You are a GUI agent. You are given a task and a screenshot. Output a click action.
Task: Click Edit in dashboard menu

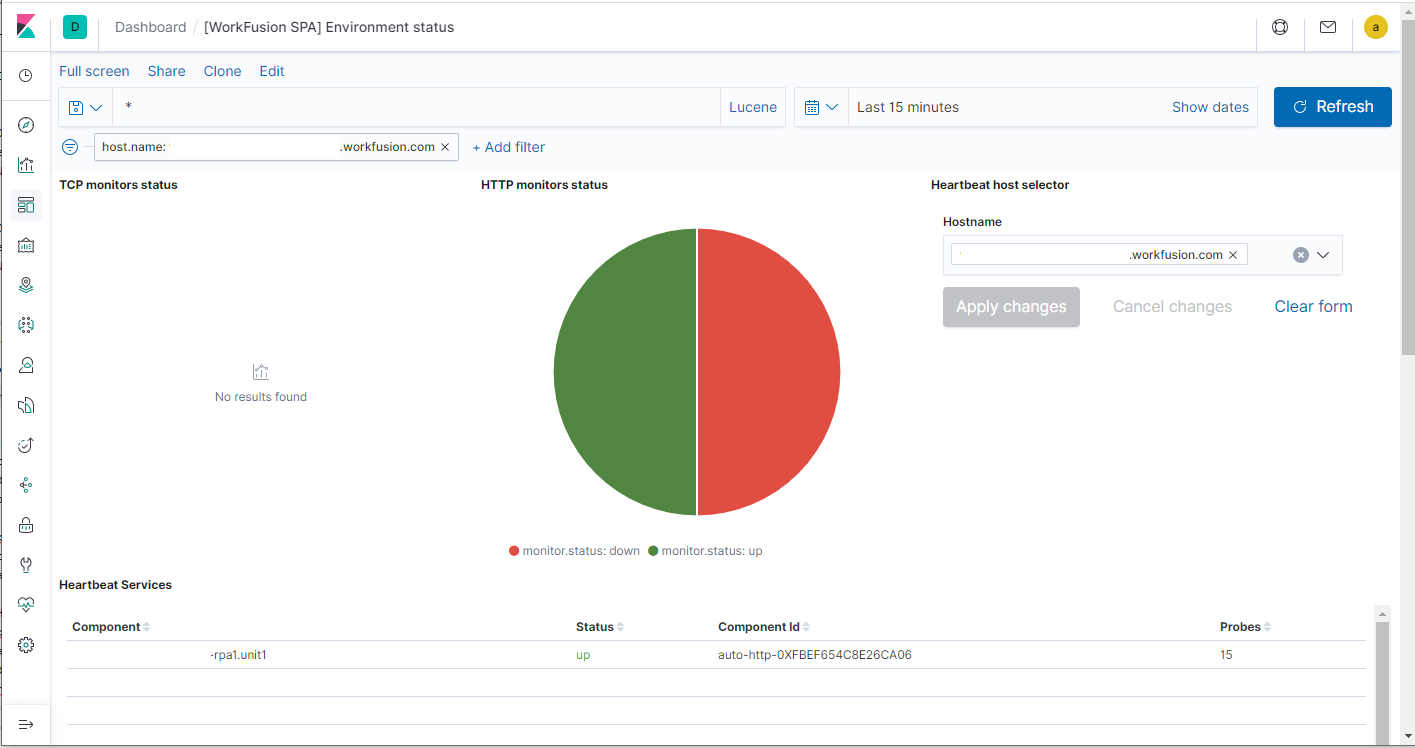(x=272, y=71)
